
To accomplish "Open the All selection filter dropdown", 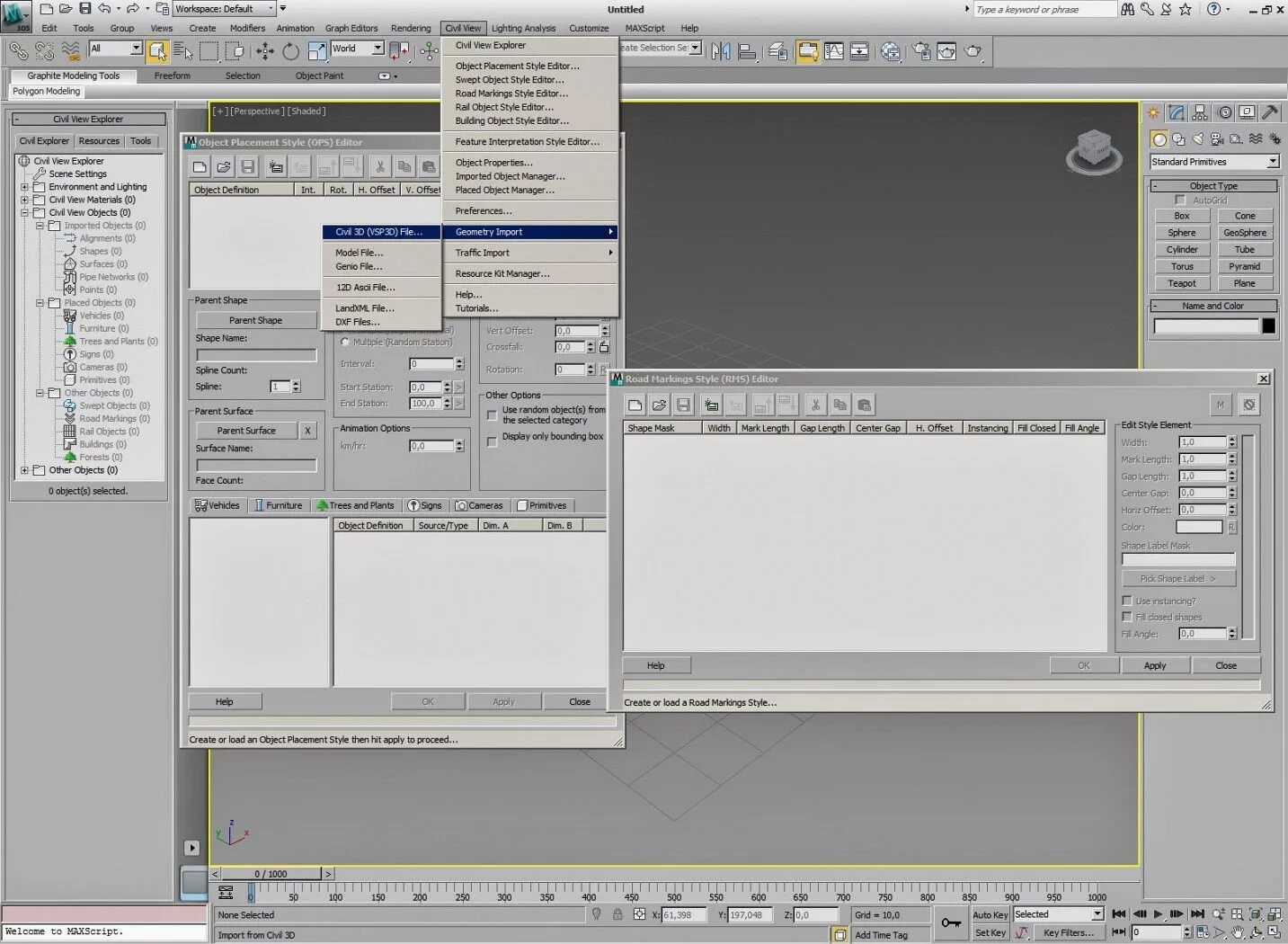I will tap(115, 49).
